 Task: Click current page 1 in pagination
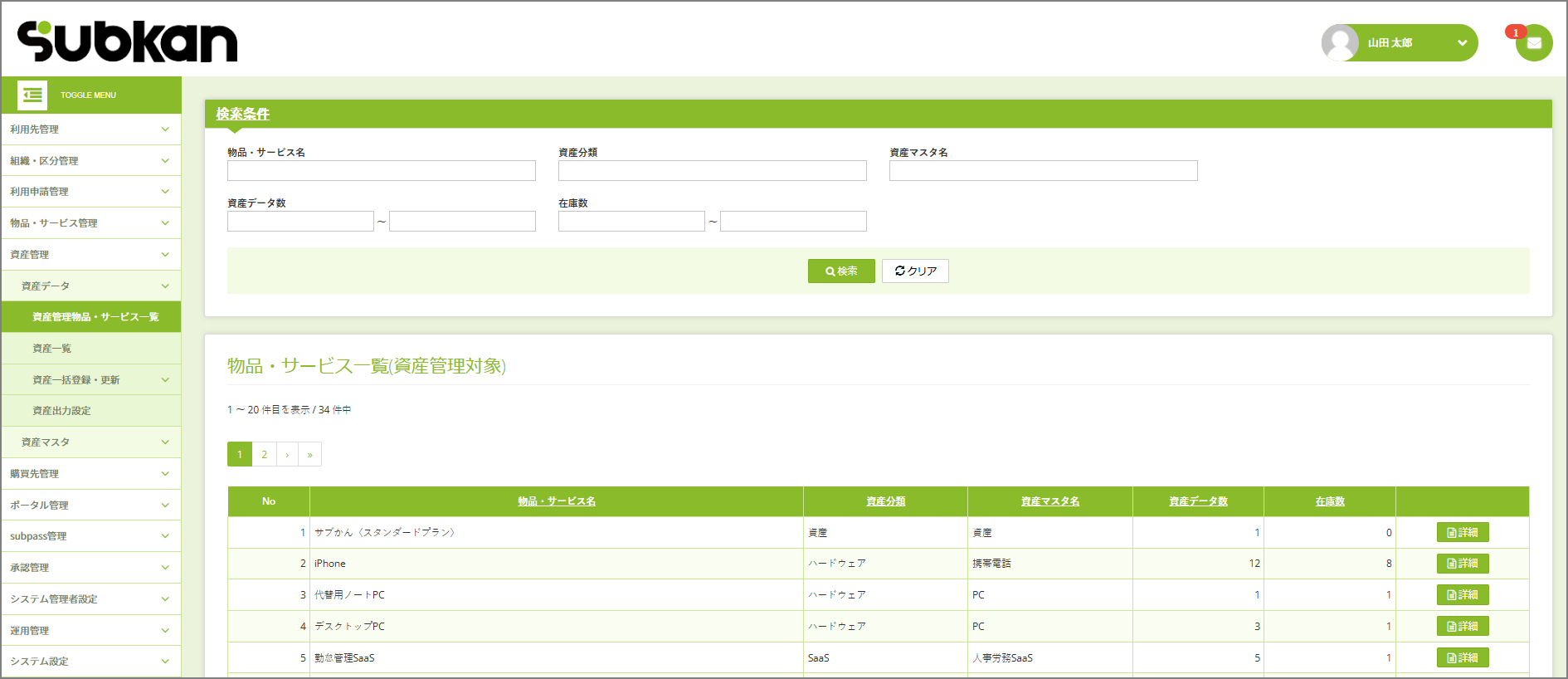point(240,454)
